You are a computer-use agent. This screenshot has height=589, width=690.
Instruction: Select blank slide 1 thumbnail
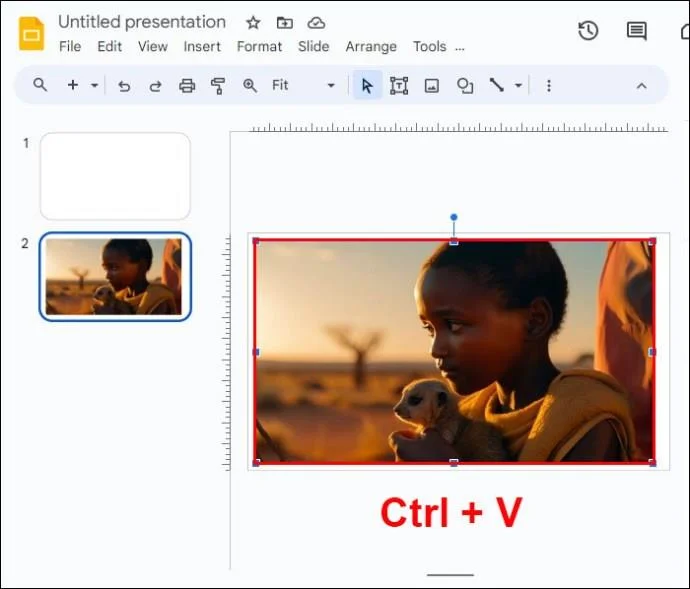pyautogui.click(x=115, y=176)
